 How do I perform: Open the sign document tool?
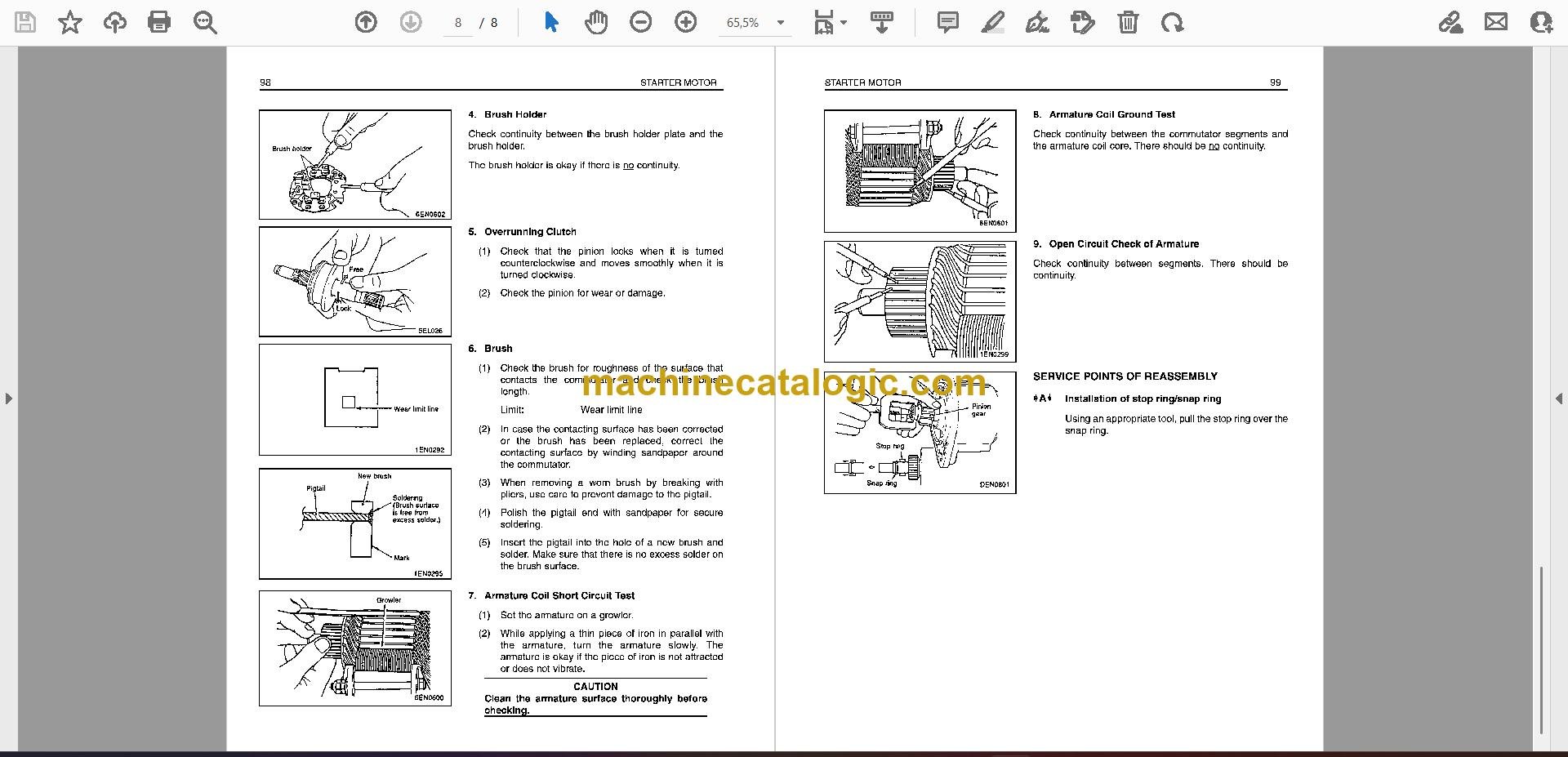(1037, 23)
